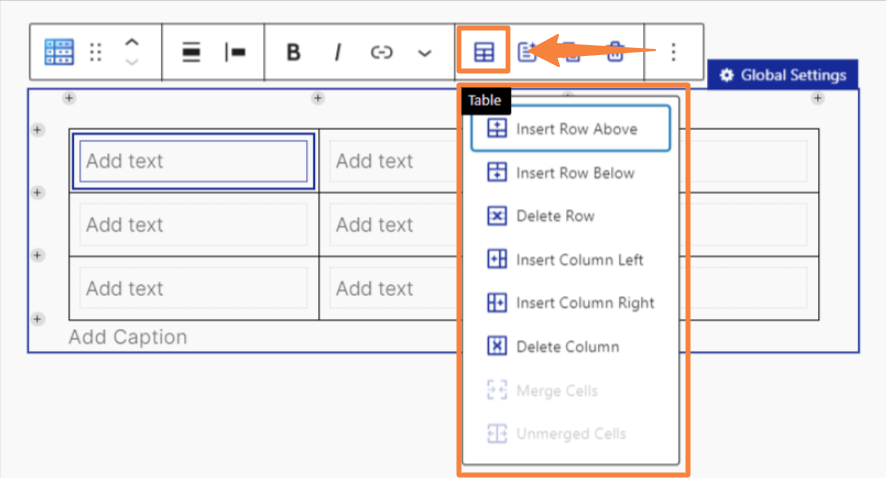
Task: Click the Unmerged Cells menu entry
Action: [x=571, y=434]
